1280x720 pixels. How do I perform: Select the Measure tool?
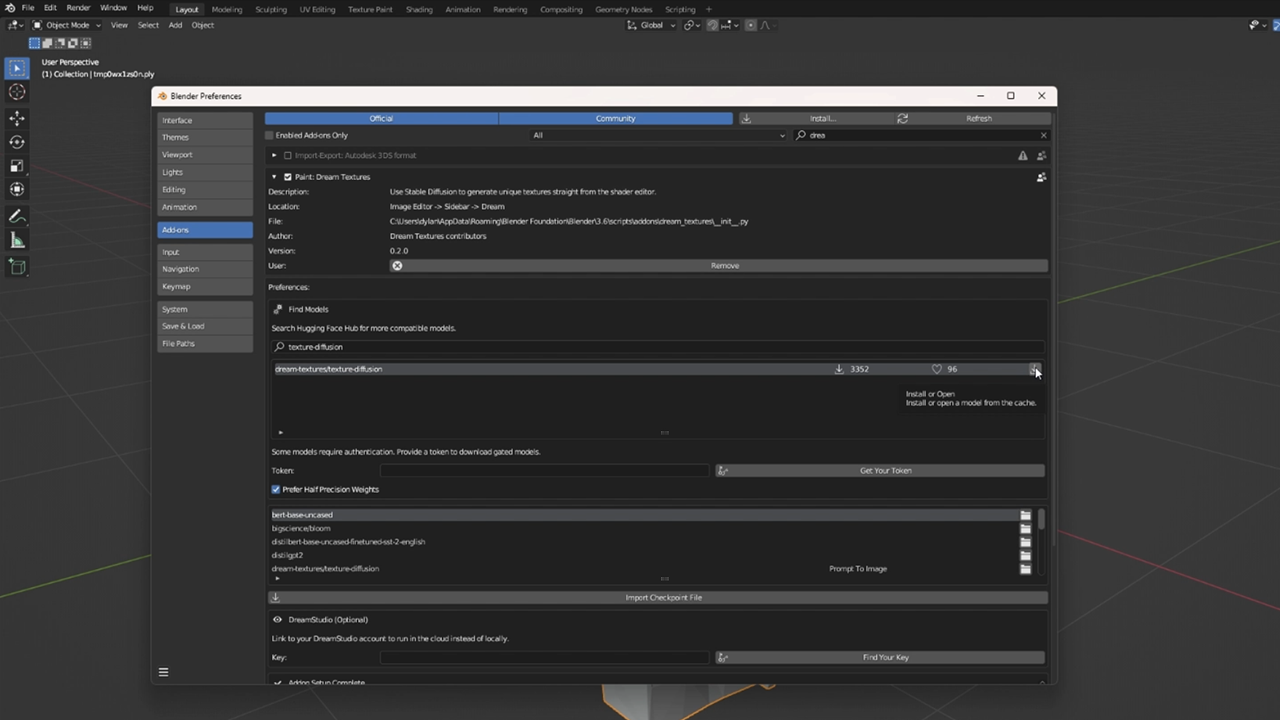(x=16, y=239)
